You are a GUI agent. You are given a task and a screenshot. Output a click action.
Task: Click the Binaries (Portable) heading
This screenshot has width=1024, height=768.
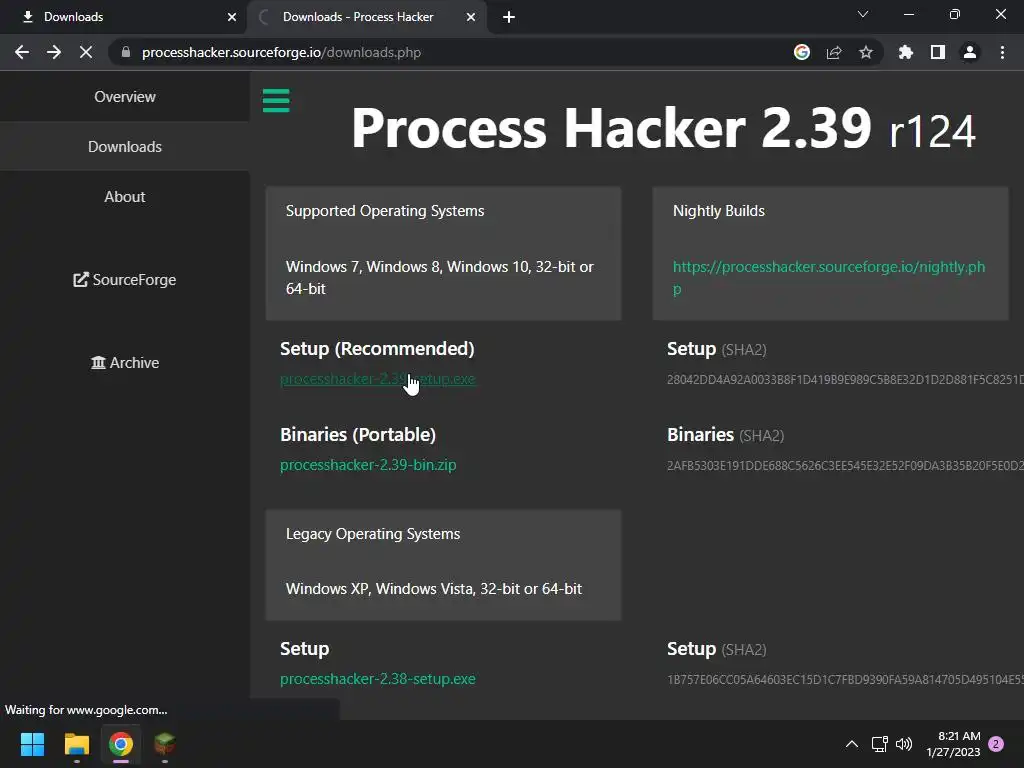358,435
